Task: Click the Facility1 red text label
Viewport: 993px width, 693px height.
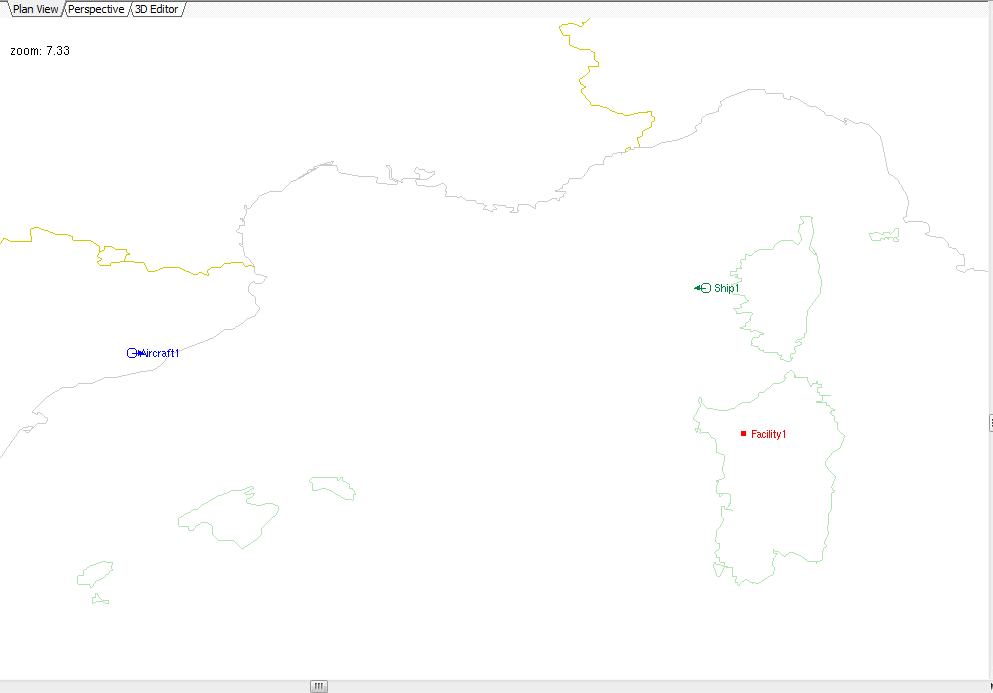Action: tap(769, 434)
